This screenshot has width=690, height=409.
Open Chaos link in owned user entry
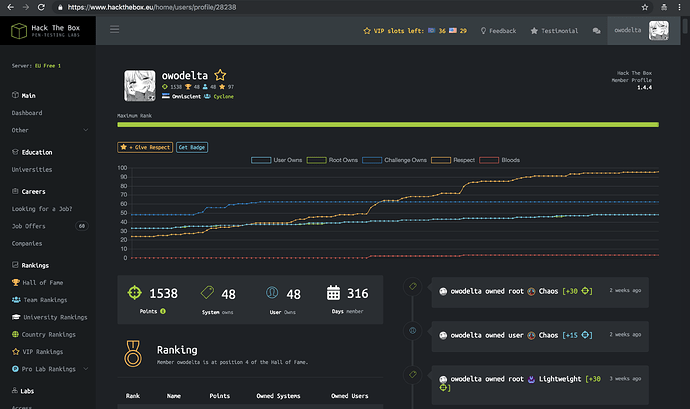pos(548,335)
